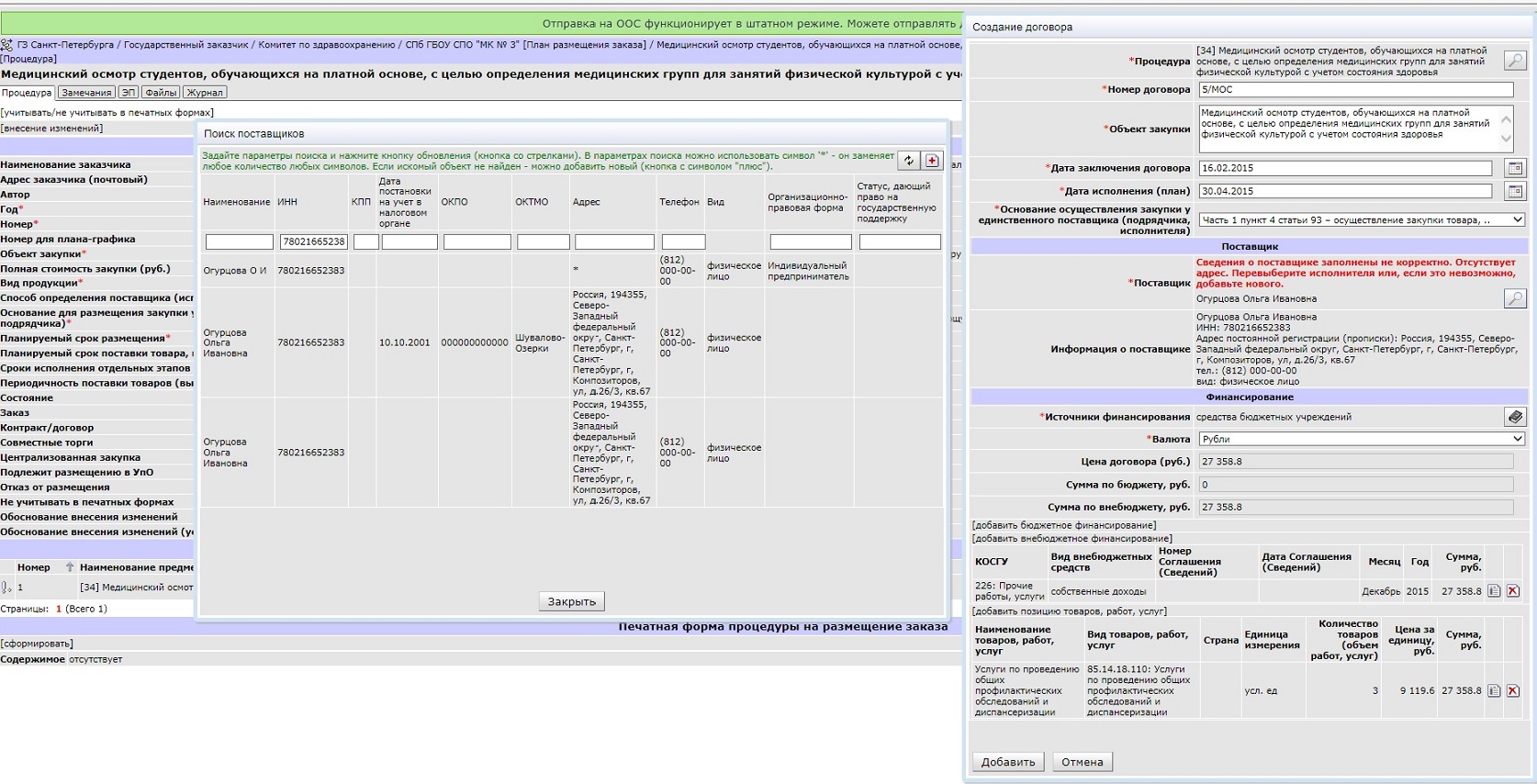The height and width of the screenshot is (784, 1537).
Task: Focus the Организационно-правовая форма filter field
Action: click(811, 241)
